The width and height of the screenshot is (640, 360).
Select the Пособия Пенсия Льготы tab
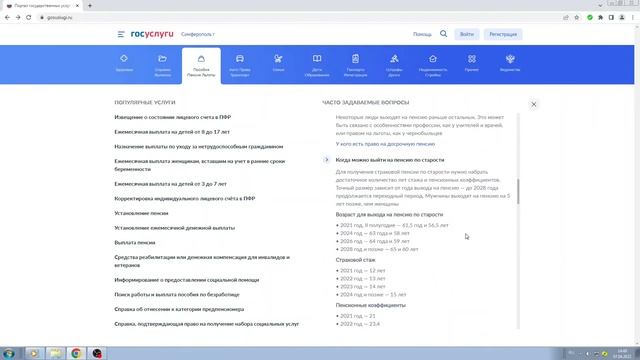coord(201,66)
